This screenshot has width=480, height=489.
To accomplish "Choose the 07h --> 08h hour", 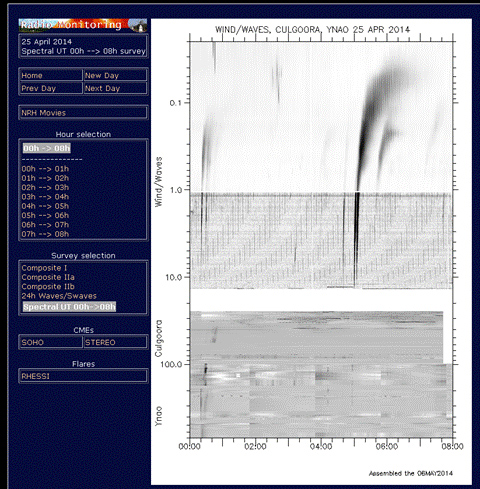I will 45,234.
